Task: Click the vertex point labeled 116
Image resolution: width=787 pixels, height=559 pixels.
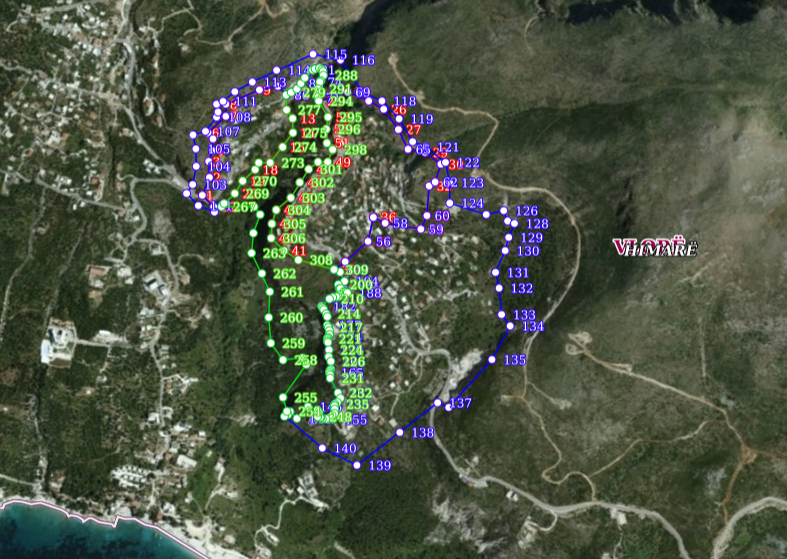Action: [x=341, y=60]
